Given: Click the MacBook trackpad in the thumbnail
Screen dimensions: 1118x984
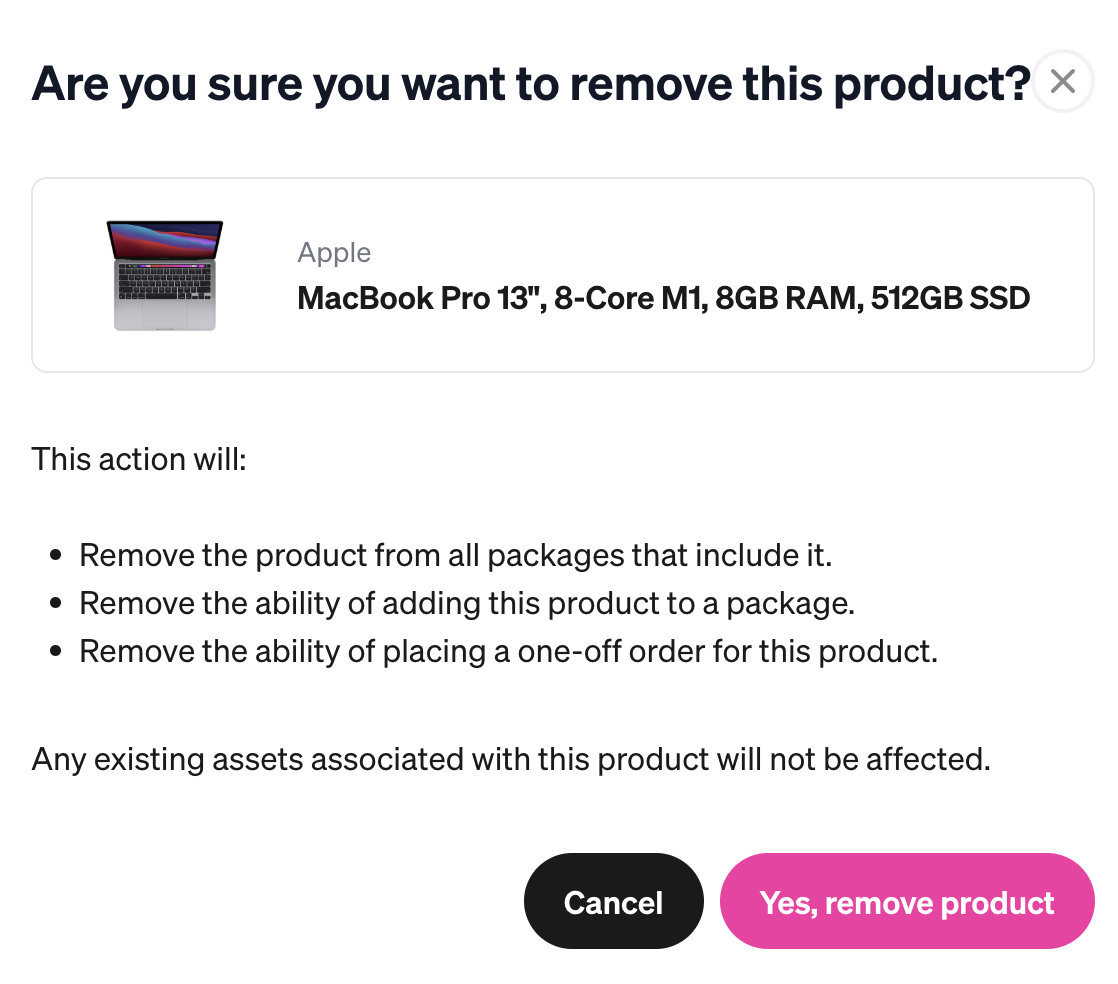Looking at the screenshot, I should tap(165, 314).
